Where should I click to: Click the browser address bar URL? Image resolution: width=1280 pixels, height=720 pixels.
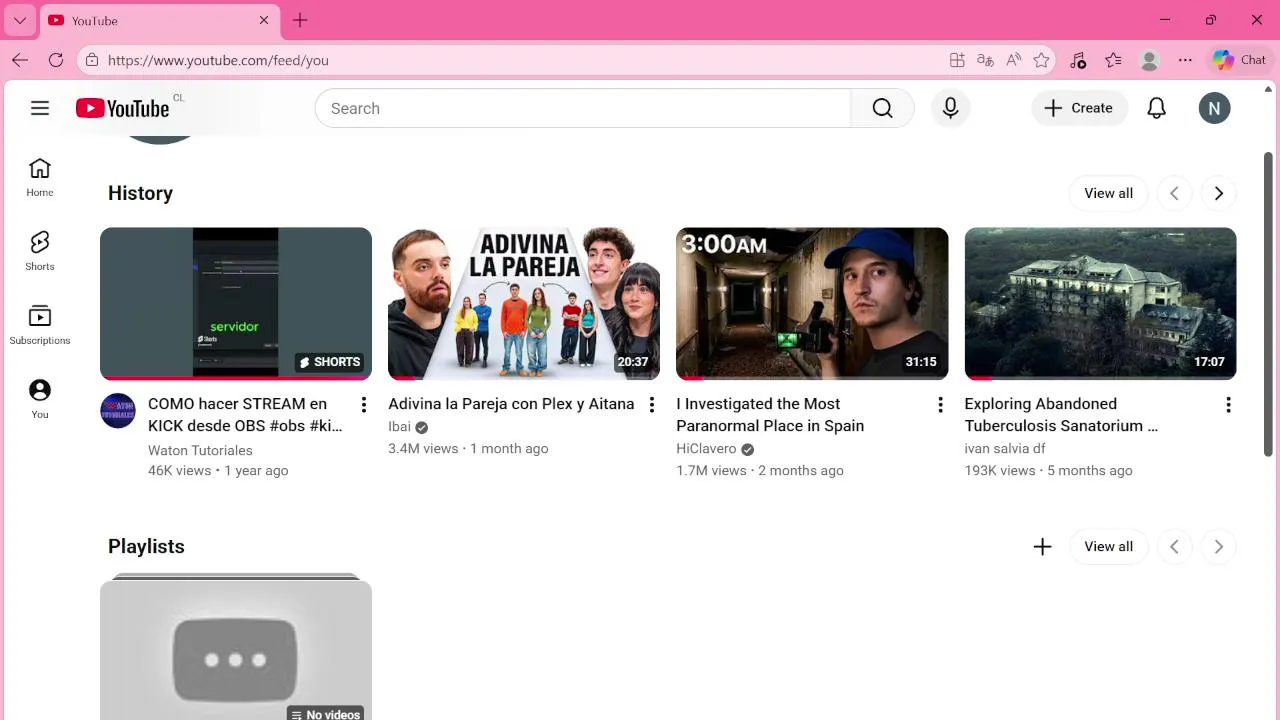218,60
